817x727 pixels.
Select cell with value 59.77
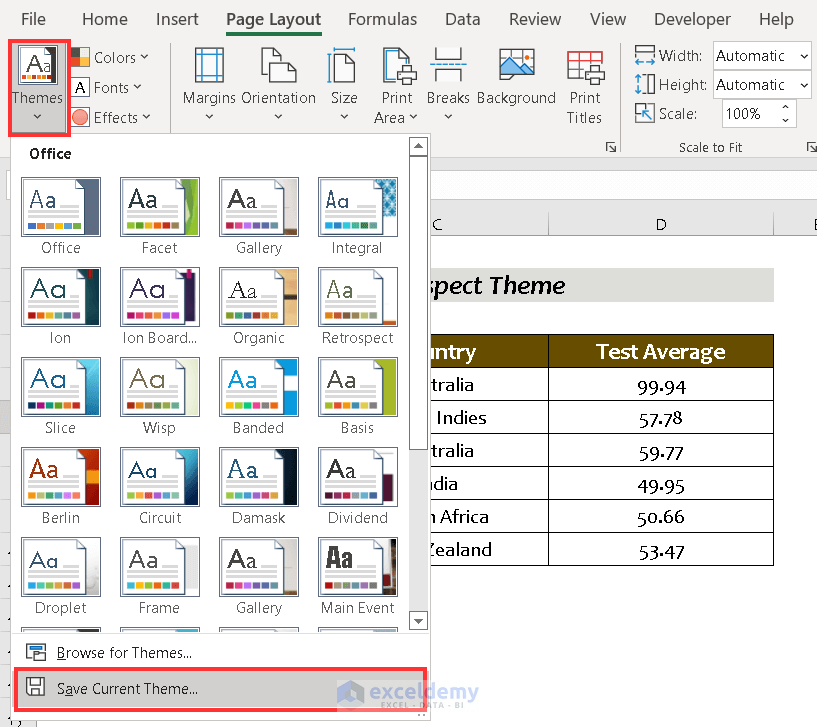click(661, 450)
